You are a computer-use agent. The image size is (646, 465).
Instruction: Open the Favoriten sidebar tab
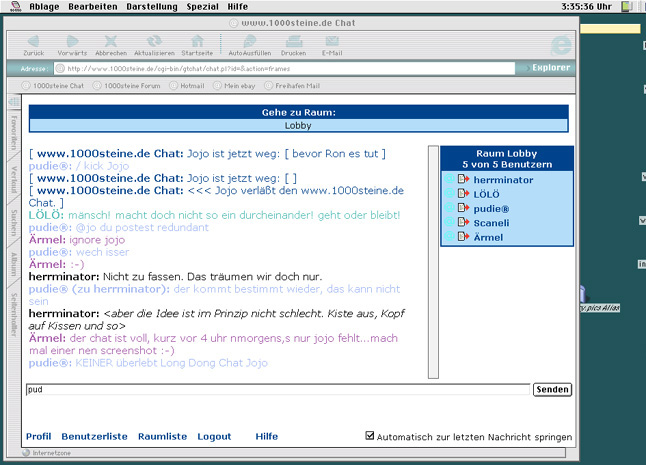tap(14, 132)
